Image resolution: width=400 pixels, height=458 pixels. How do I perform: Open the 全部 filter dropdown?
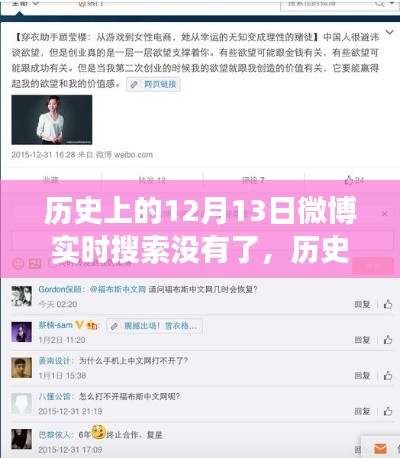[x=26, y=4]
